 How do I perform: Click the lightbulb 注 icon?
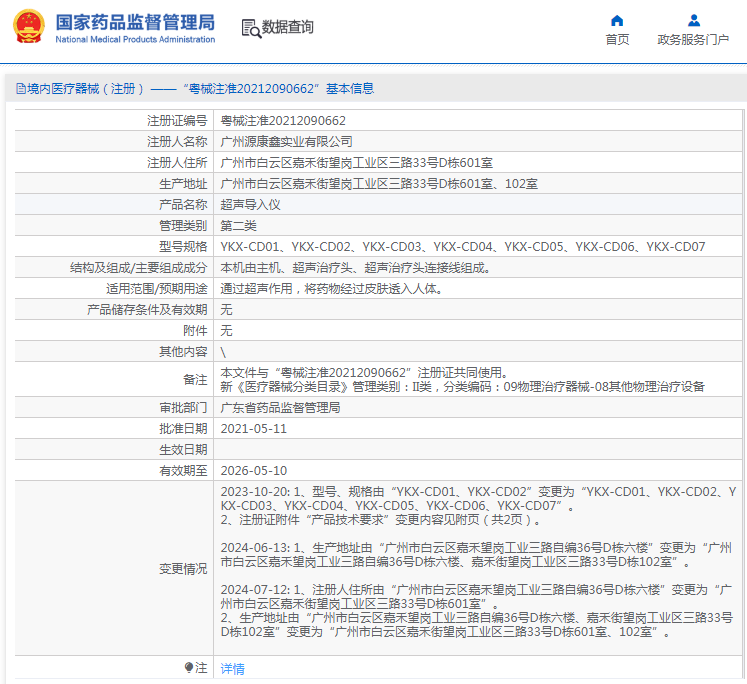click(x=189, y=667)
